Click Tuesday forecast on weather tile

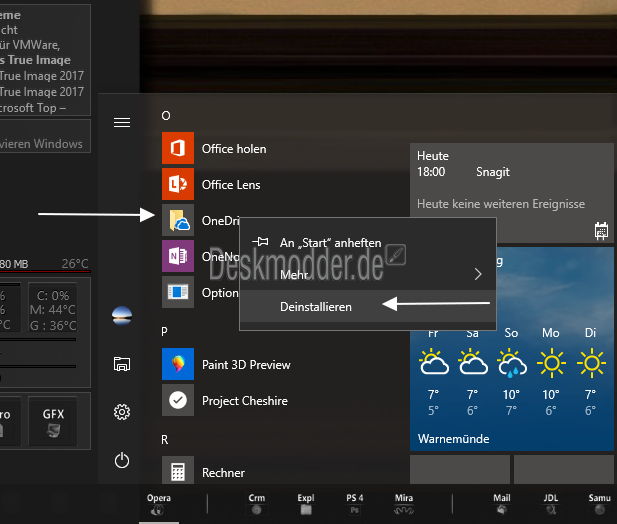(x=590, y=372)
